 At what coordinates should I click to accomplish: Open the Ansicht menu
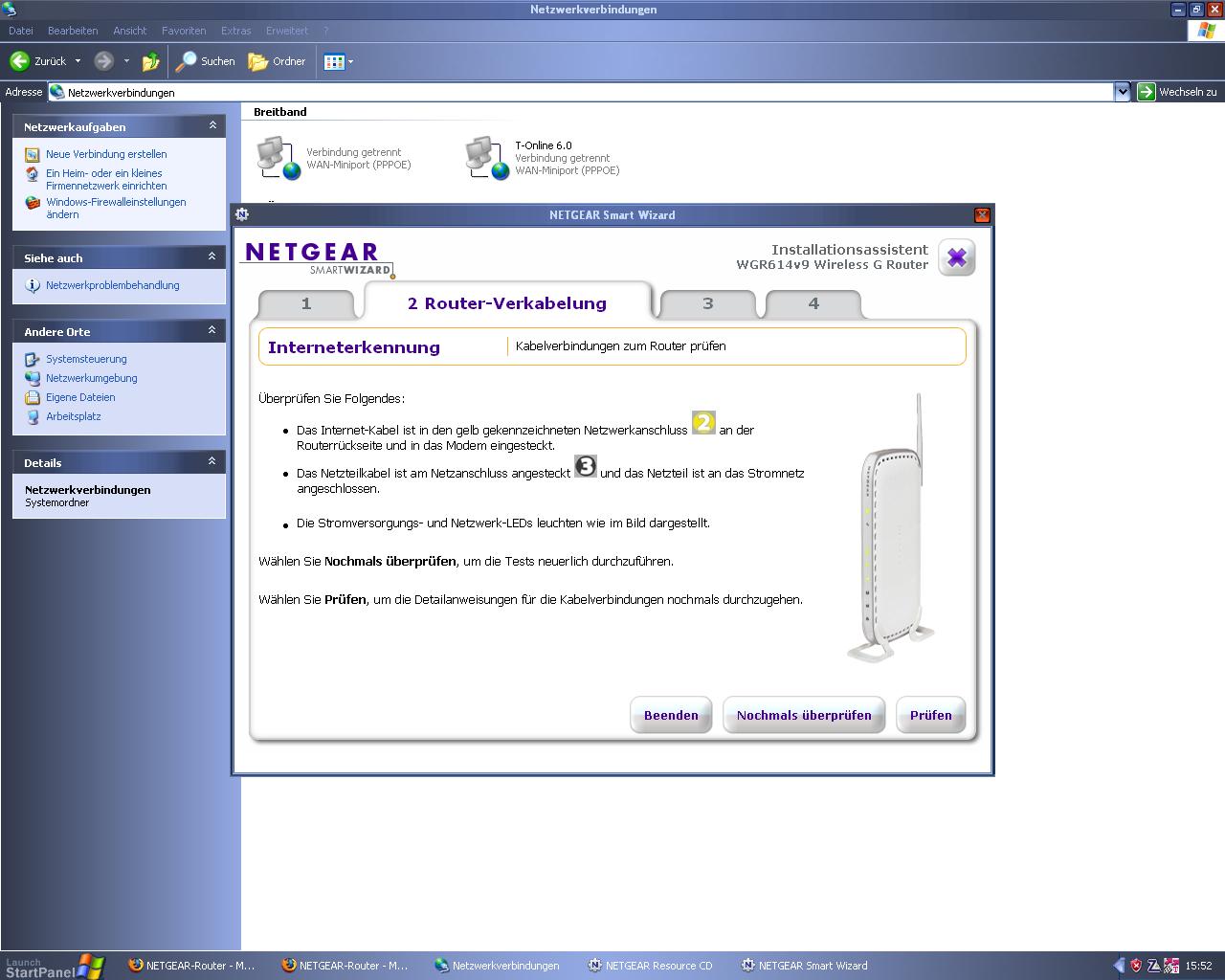point(130,31)
